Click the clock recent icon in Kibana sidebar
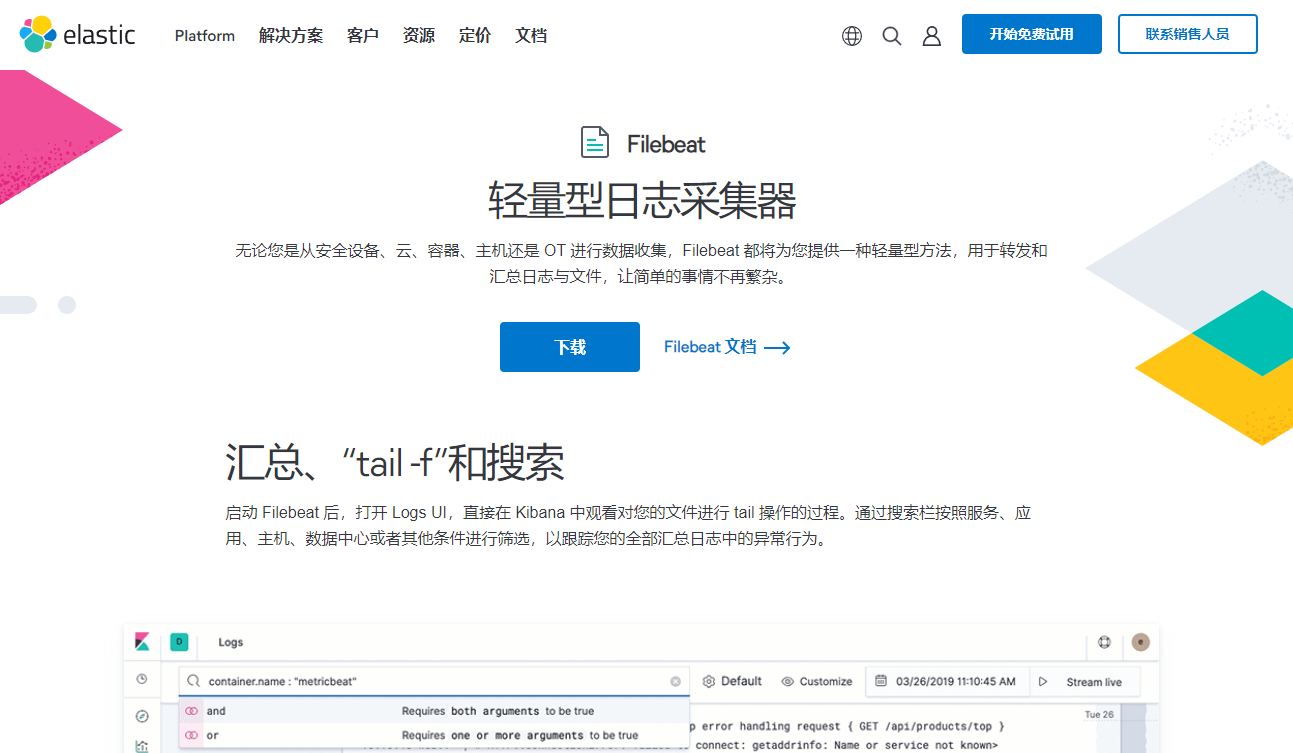 (x=142, y=679)
